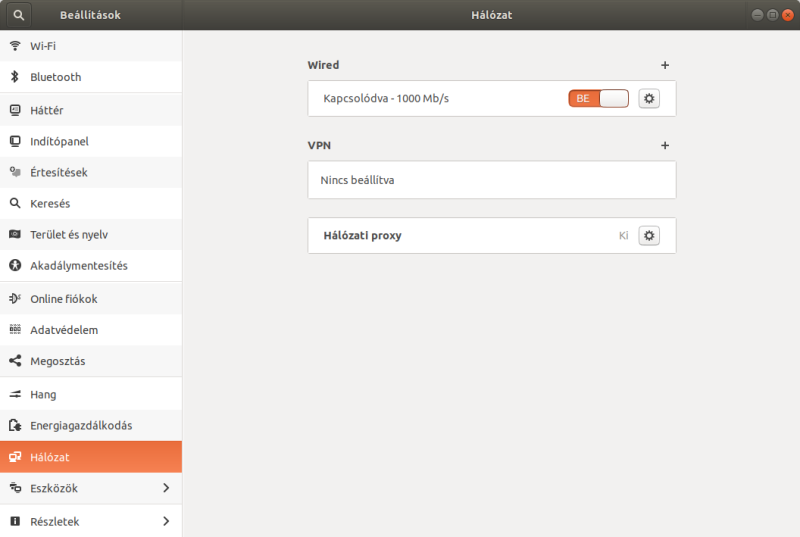Image resolution: width=800 pixels, height=537 pixels.
Task: Select the Megosztás share icon
Action: [15, 361]
